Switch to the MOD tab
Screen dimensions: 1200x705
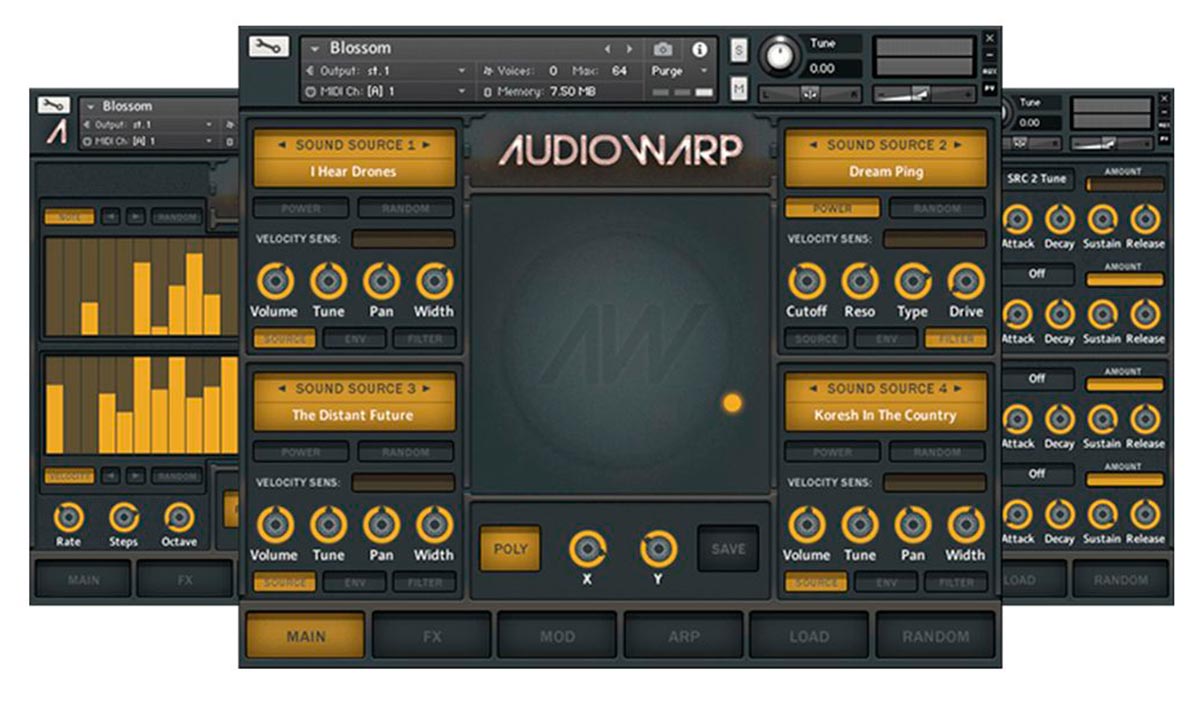pos(557,636)
